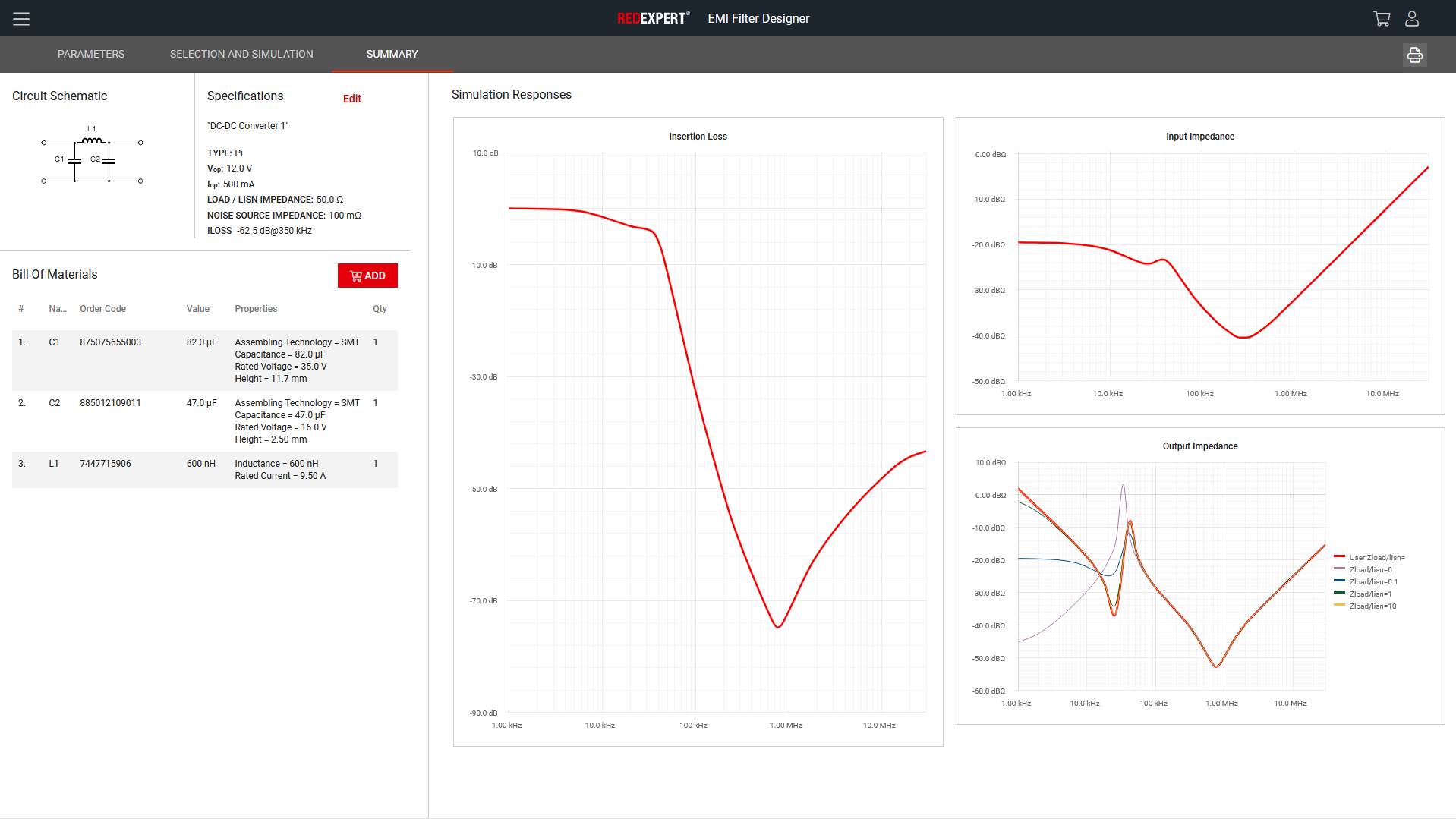
Task: Edit the specifications
Action: (x=351, y=99)
